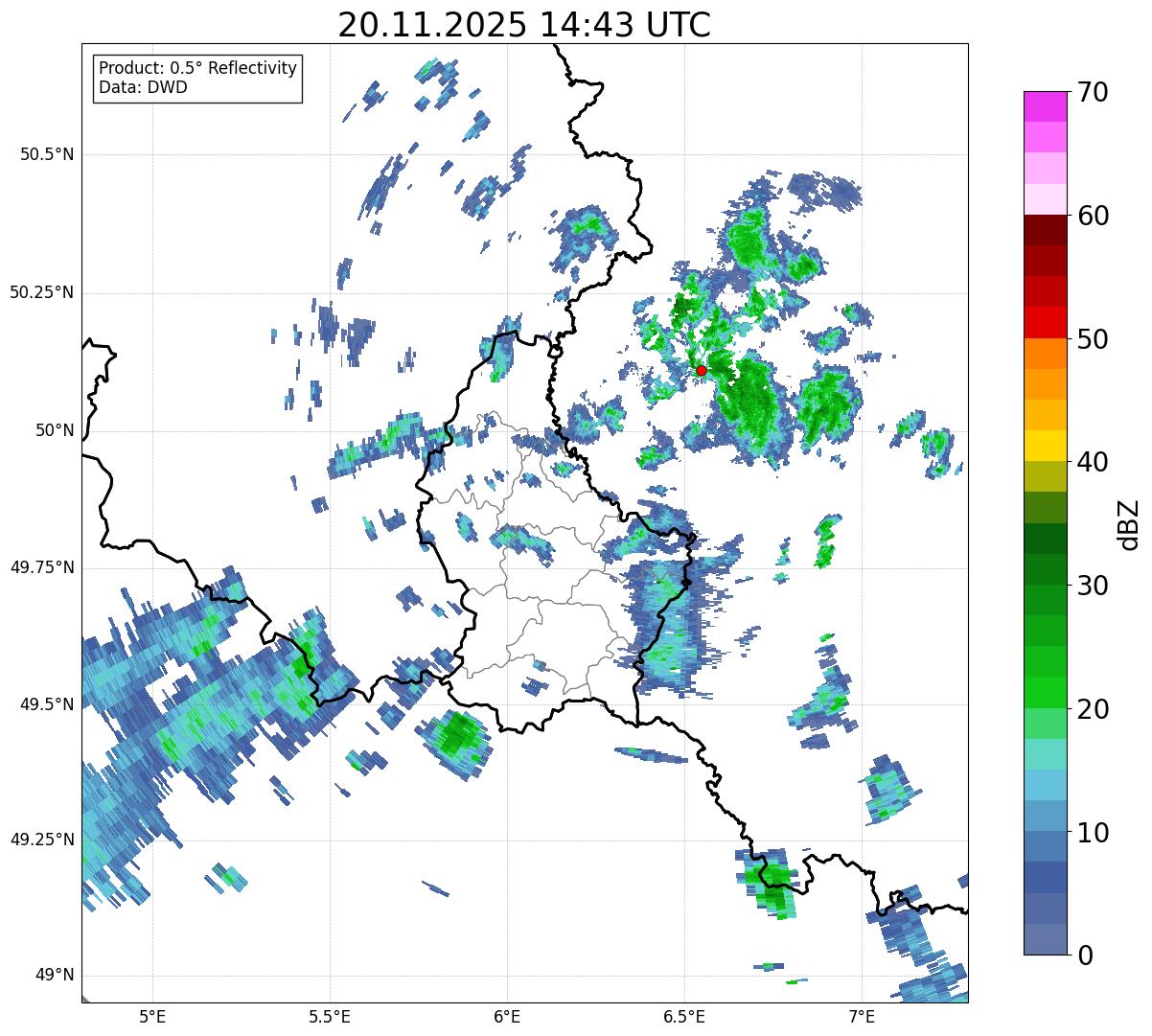This screenshot has width=1152, height=1036.
Task: Click the 60 tick on the colorbar
Action: coord(1091,216)
